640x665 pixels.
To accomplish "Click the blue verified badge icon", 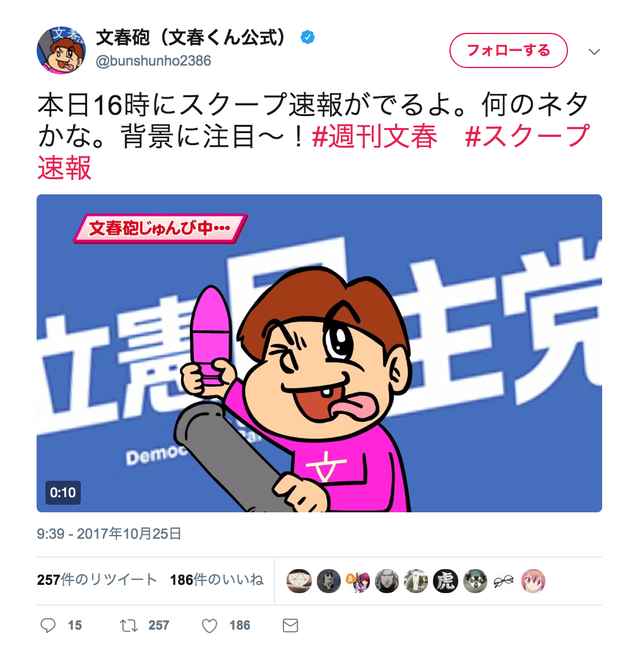I will click(x=307, y=37).
